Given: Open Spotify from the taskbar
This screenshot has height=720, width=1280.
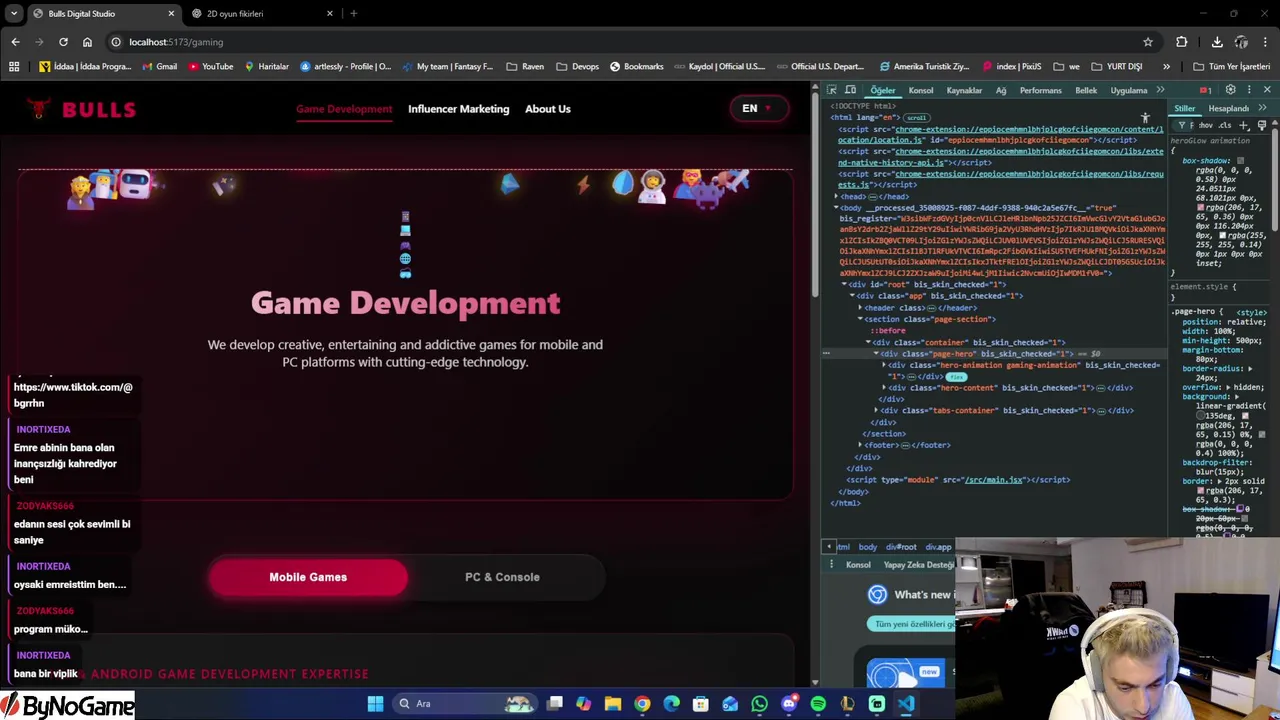Looking at the screenshot, I should pos(818,704).
